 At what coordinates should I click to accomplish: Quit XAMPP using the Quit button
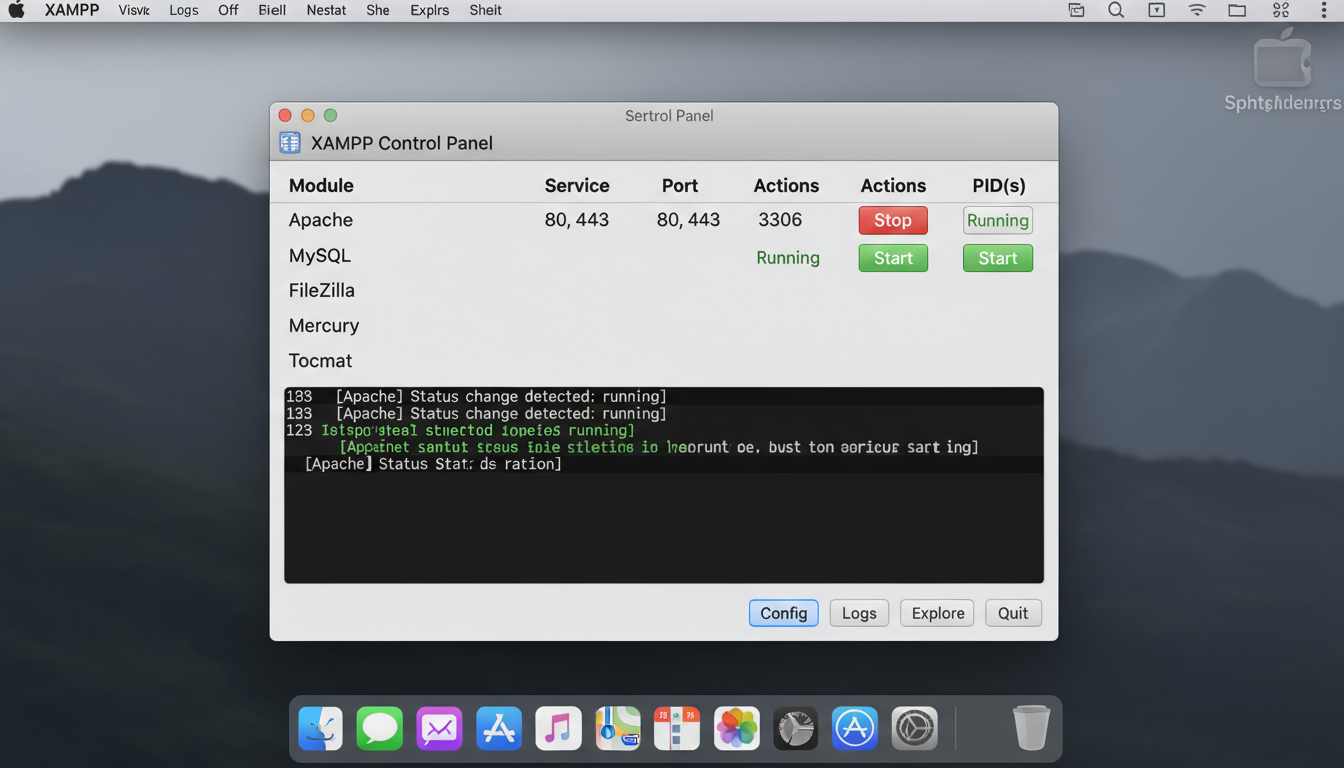(1012, 613)
